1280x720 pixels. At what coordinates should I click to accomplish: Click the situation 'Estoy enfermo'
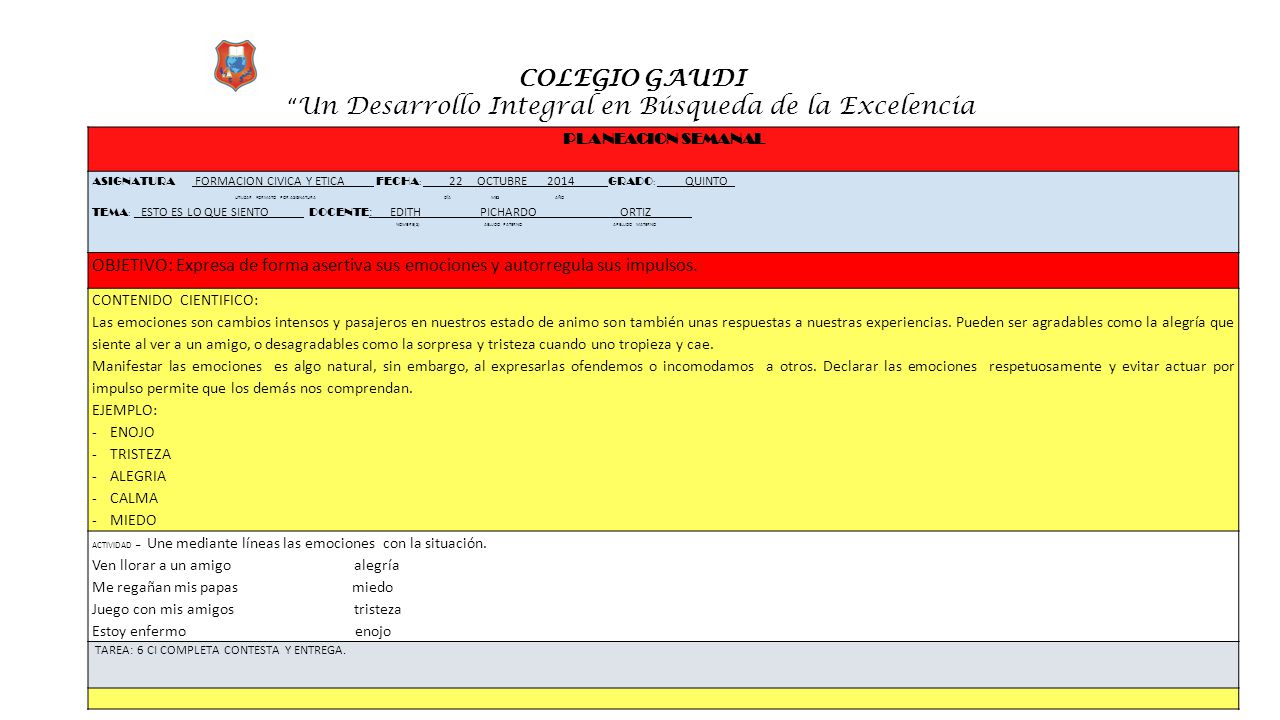(x=139, y=631)
